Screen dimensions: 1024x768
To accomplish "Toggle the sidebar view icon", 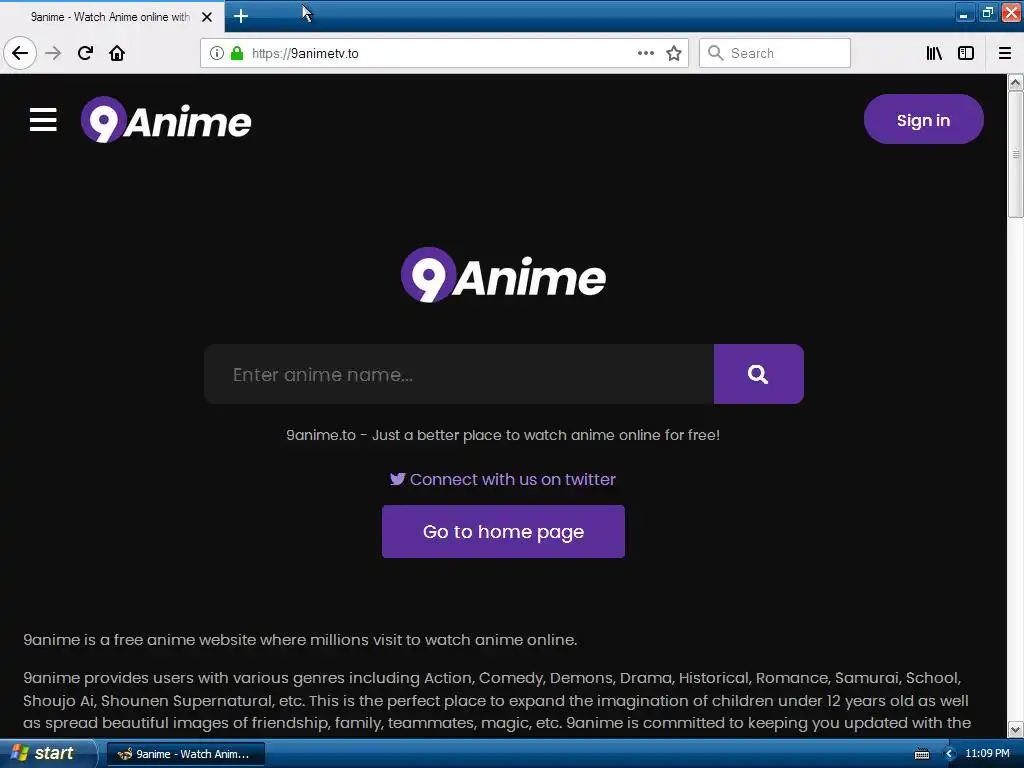I will [x=966, y=53].
